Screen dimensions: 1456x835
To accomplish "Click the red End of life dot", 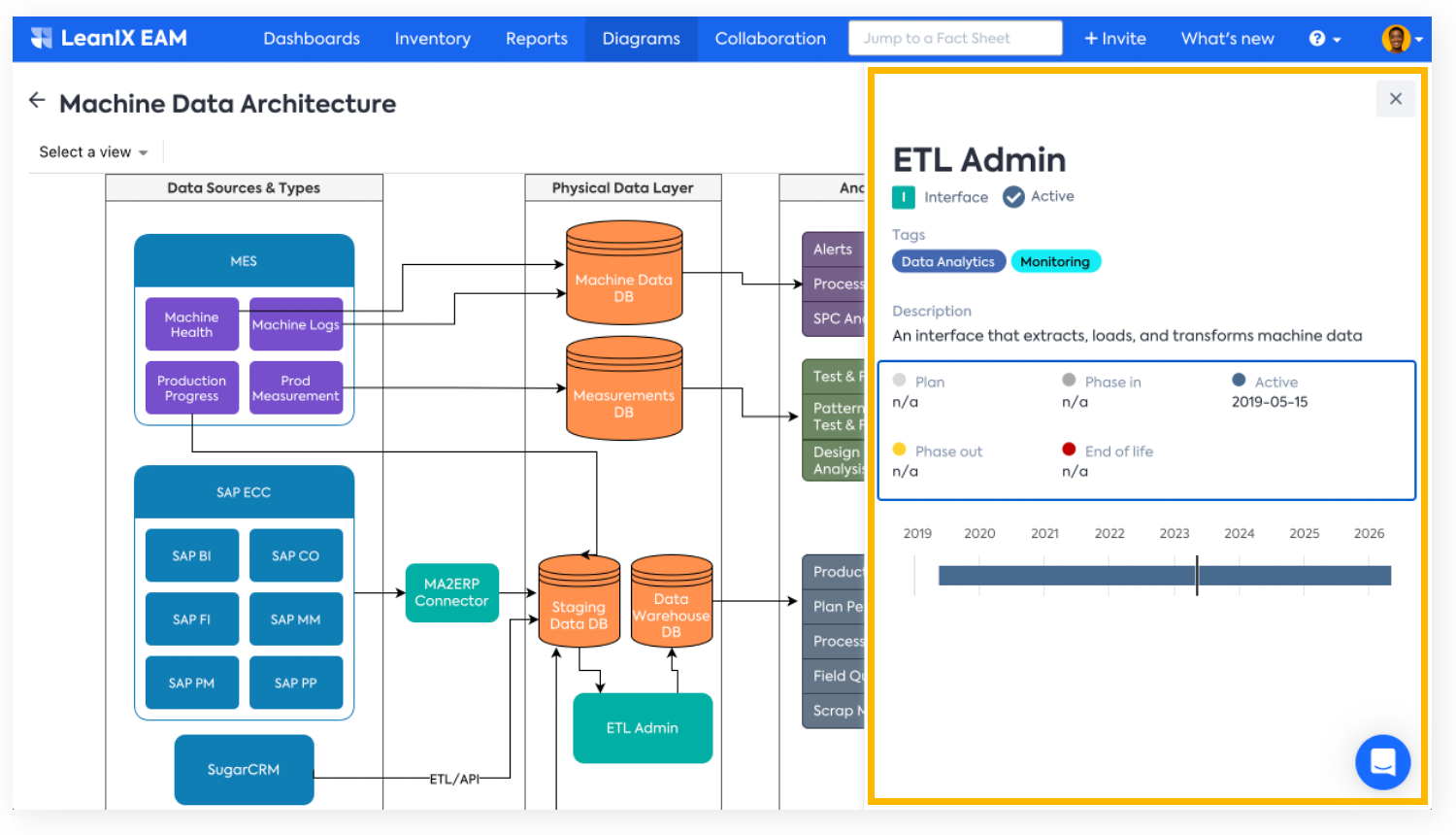I will (x=1069, y=450).
